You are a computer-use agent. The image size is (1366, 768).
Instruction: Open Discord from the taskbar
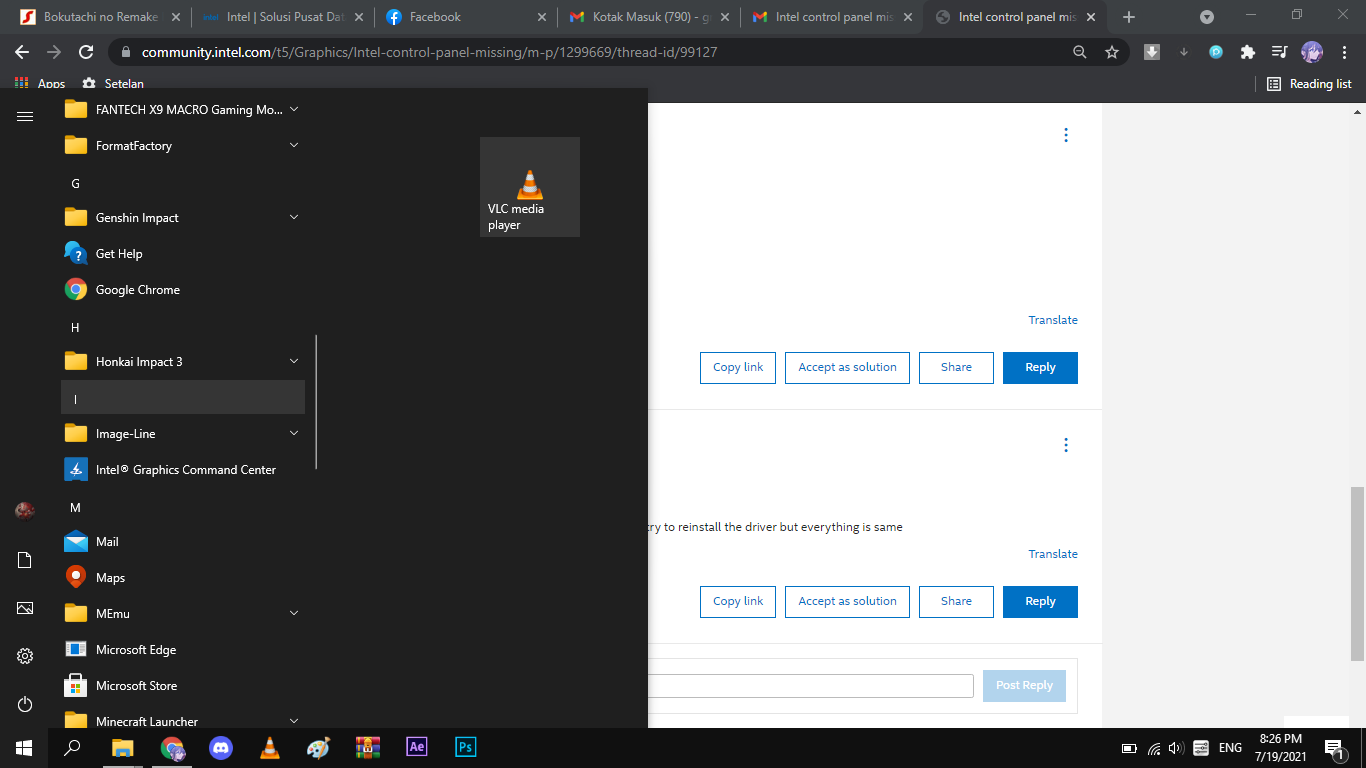(x=220, y=747)
